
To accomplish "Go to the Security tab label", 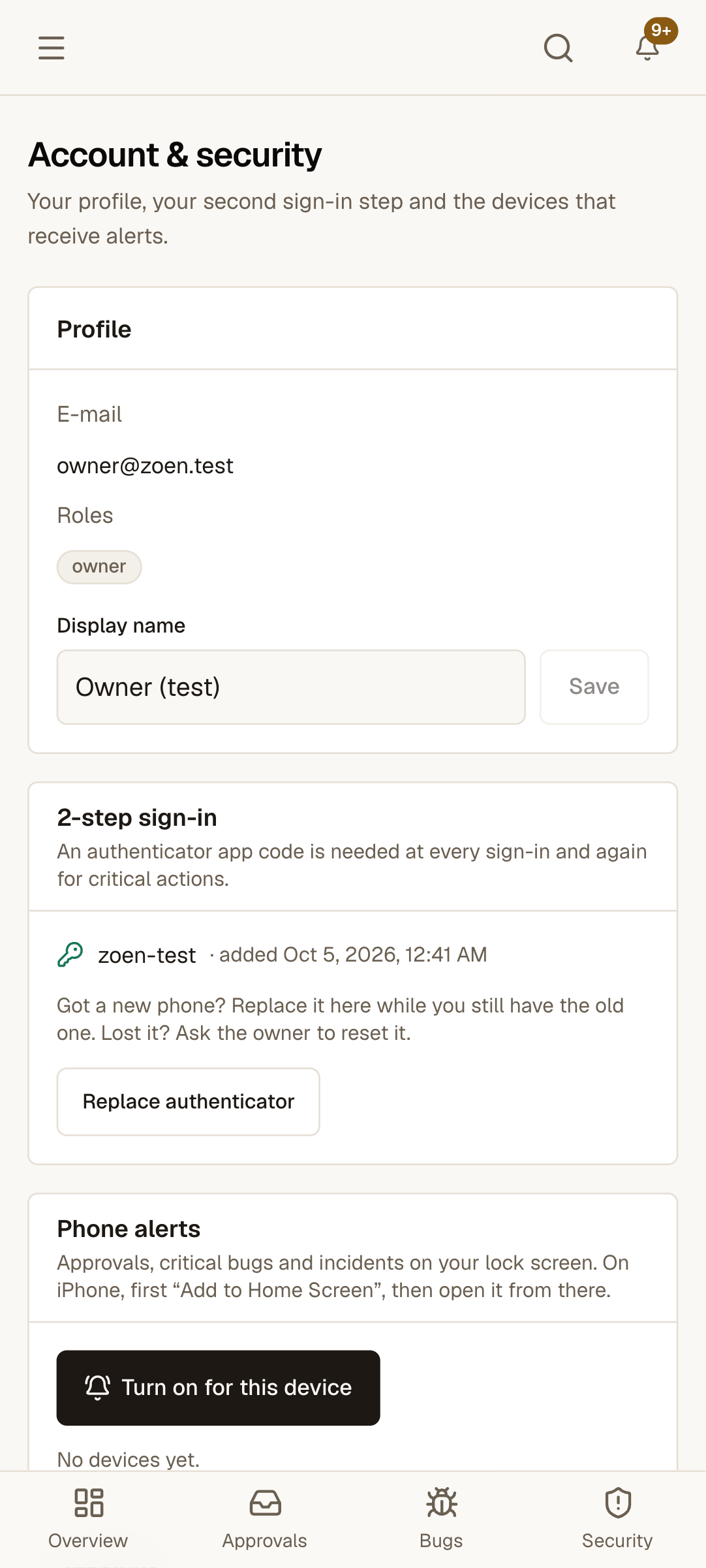I will 617,1541.
